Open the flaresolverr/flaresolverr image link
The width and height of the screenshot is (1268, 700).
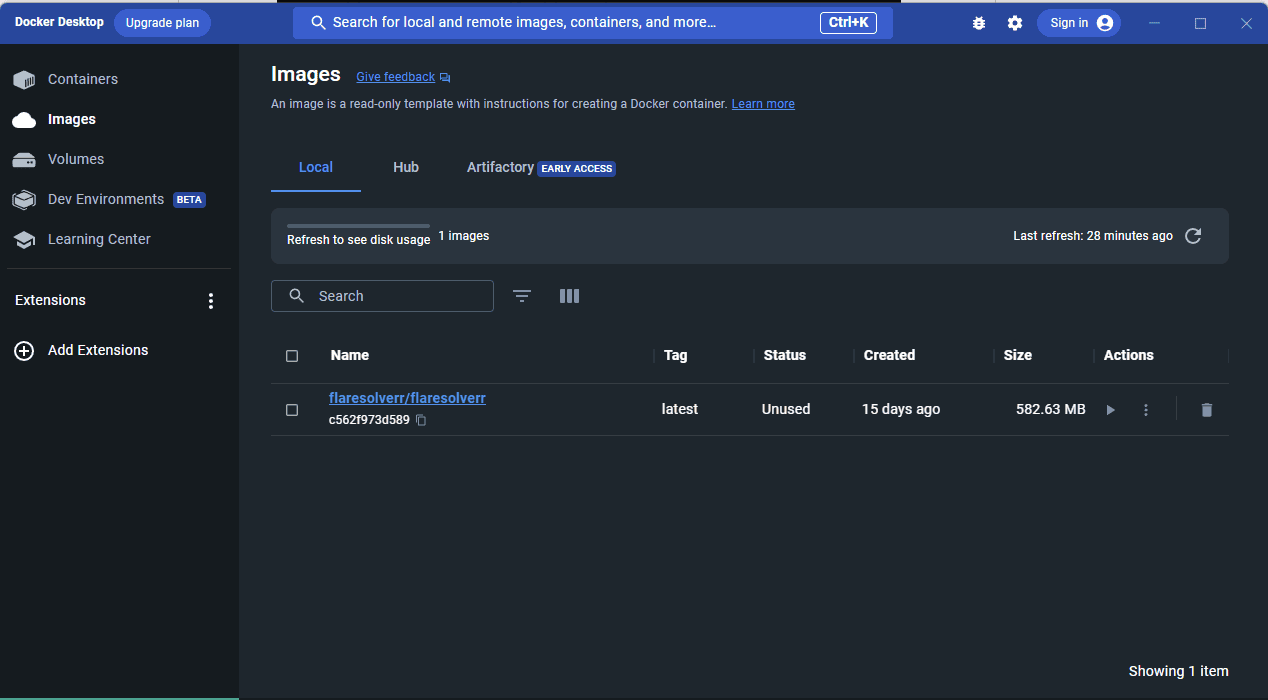(x=407, y=398)
